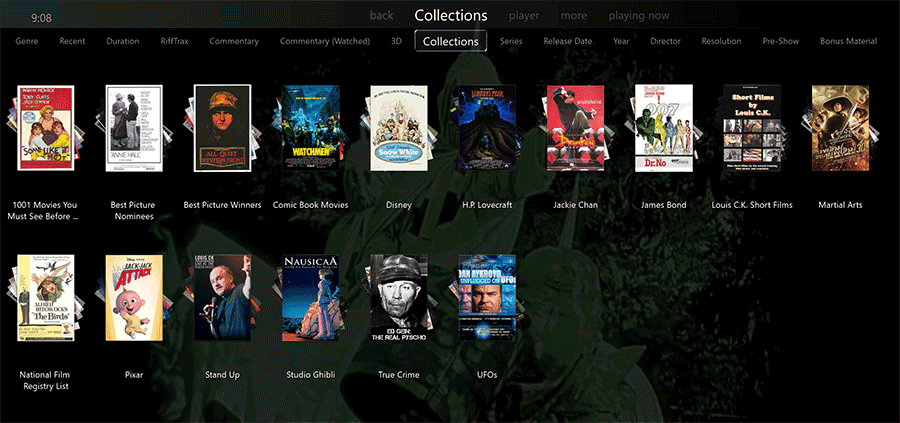Select the Commentary (Watched) tab
Viewport: 900px width, 423px height.
pyautogui.click(x=325, y=41)
